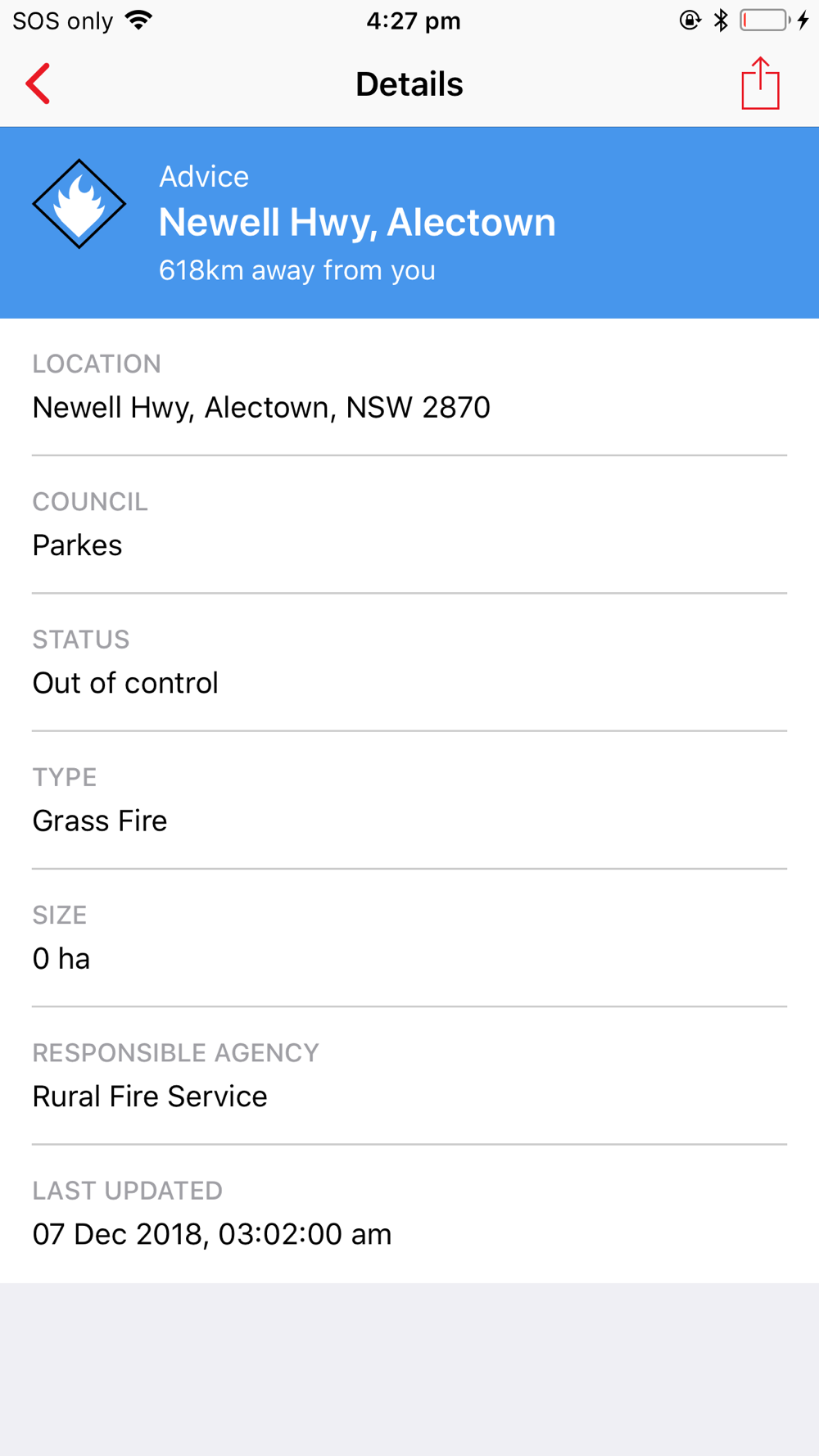Select the Parkes council row
The width and height of the screenshot is (819, 1456).
click(x=78, y=545)
